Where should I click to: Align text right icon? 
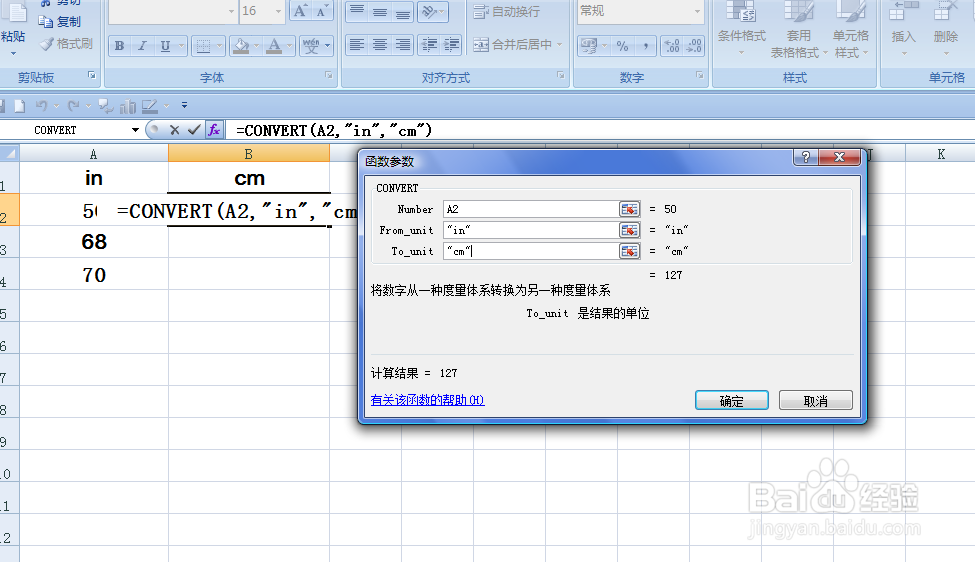coord(403,45)
